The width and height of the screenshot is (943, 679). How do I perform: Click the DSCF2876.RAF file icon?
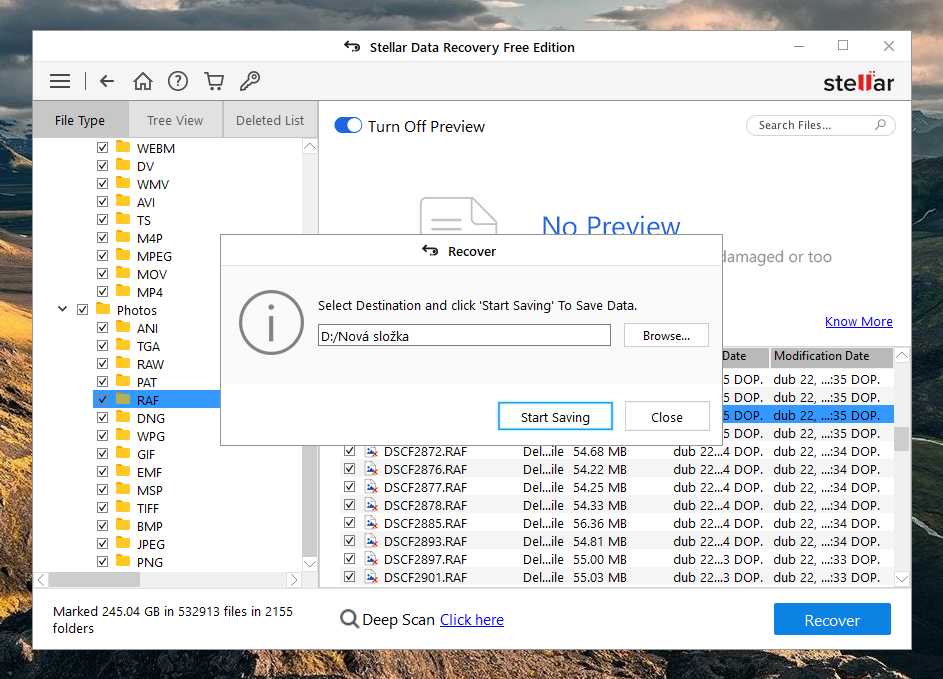point(372,469)
